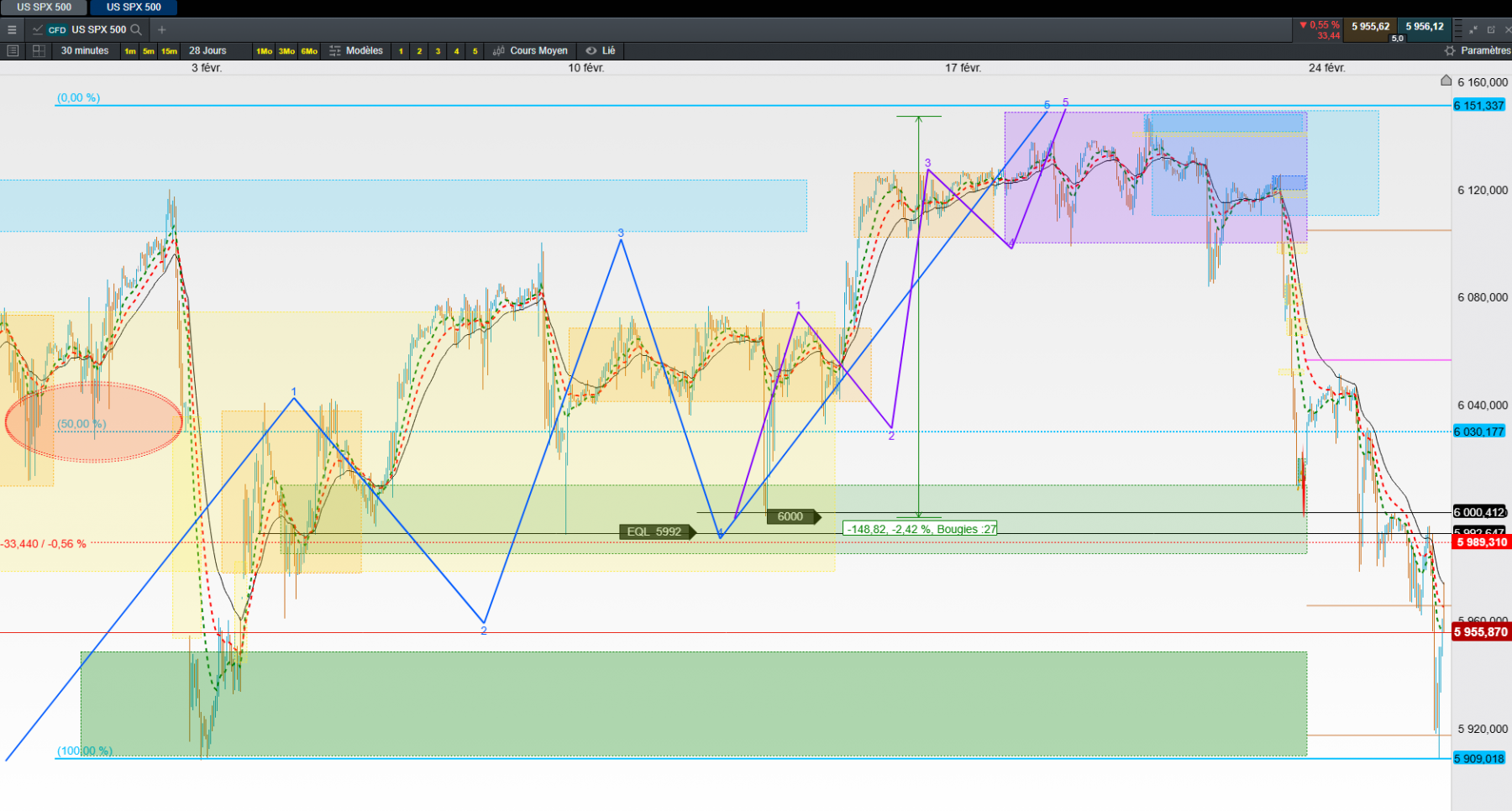The width and height of the screenshot is (1512, 811).
Task: Click the -148,82, -2,42 % measurement label
Action: (920, 529)
